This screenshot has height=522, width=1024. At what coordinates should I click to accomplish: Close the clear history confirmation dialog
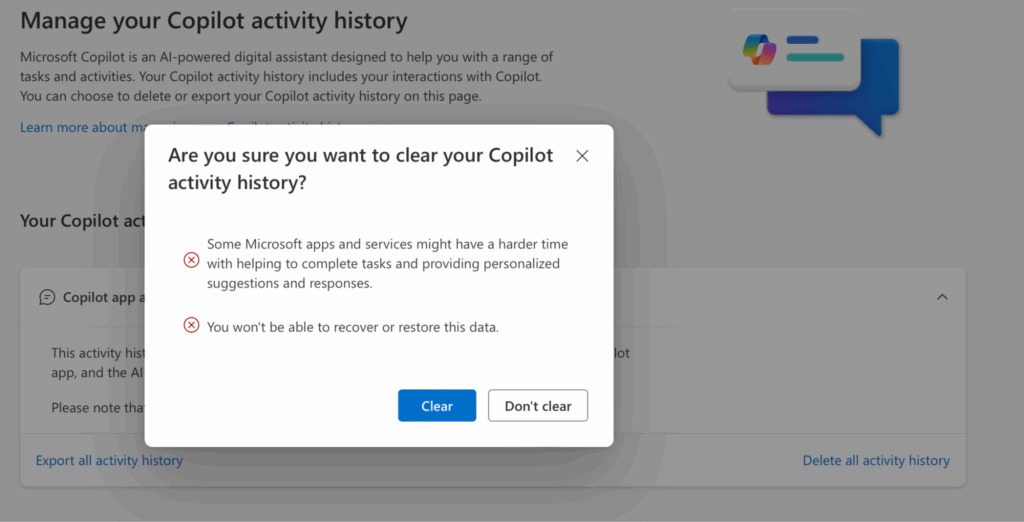click(x=582, y=155)
